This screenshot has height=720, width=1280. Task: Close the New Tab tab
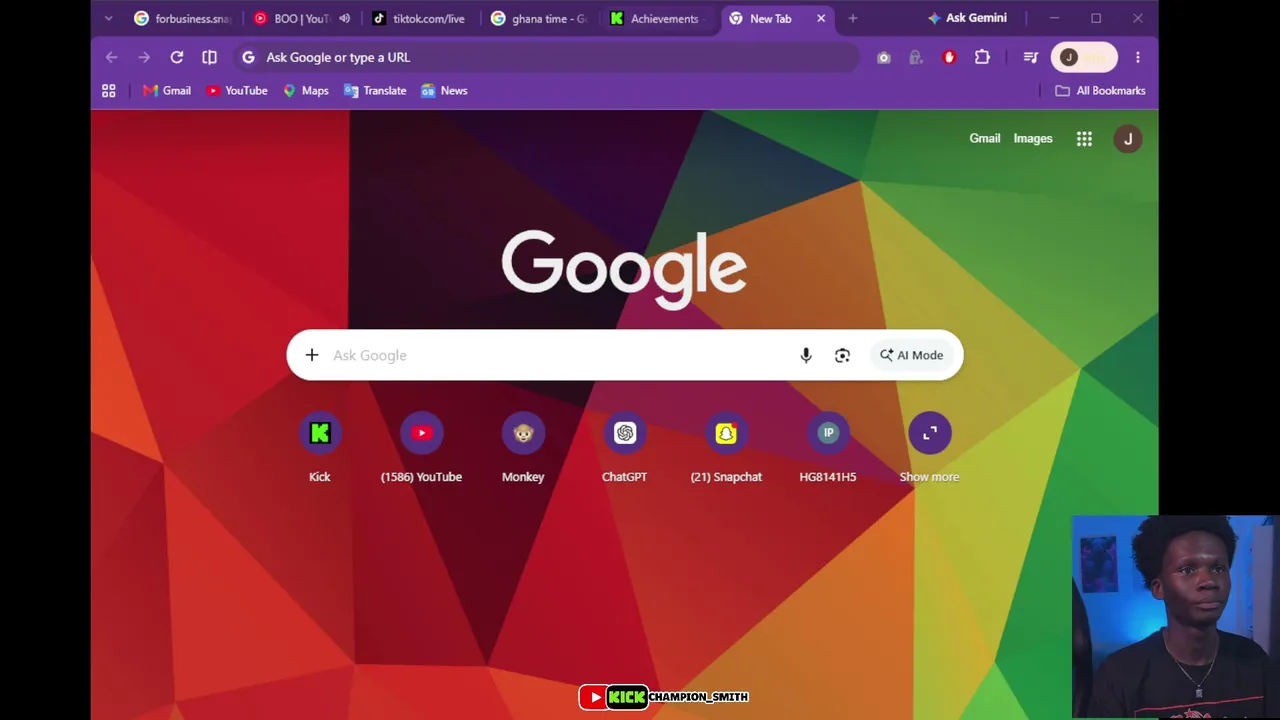(x=821, y=18)
